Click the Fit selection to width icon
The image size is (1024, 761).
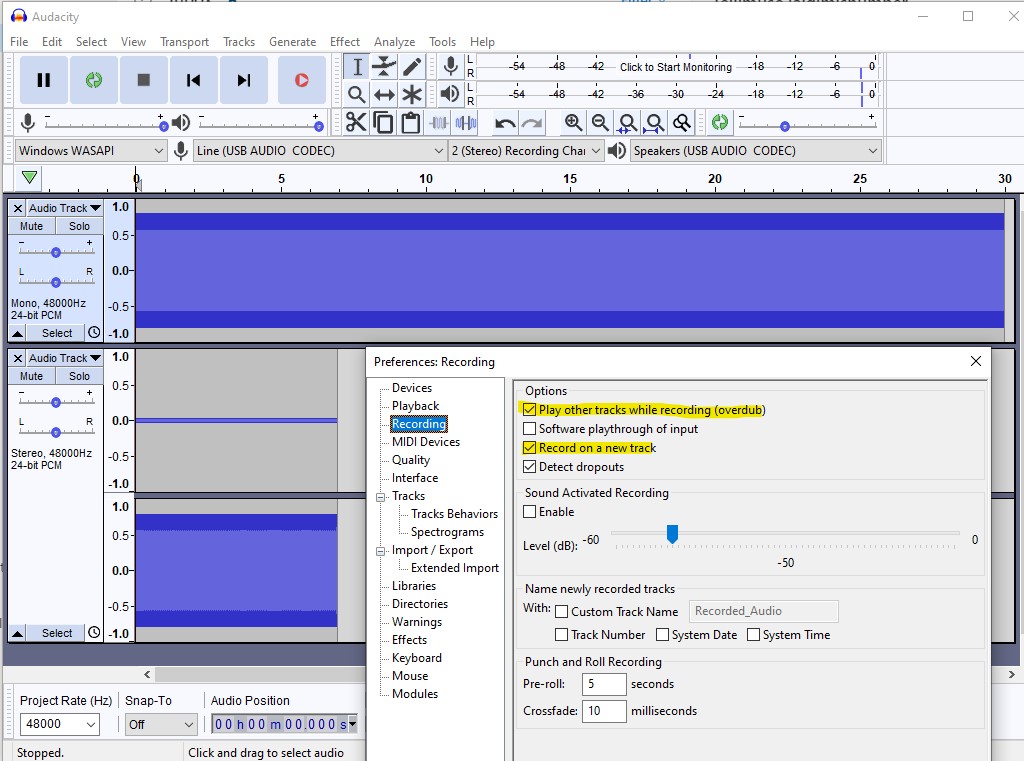(x=628, y=122)
